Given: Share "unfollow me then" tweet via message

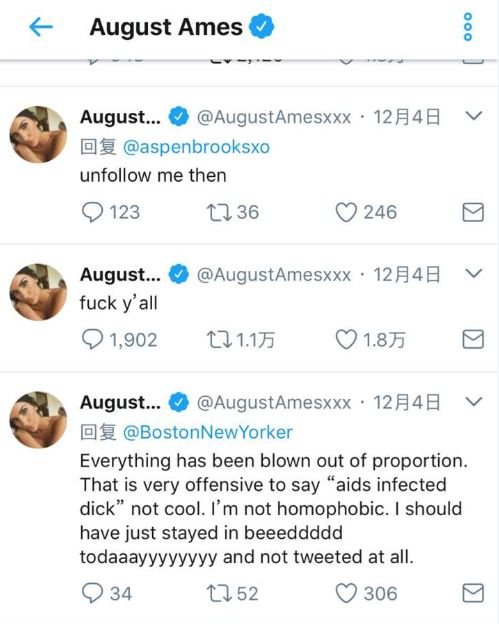Looking at the screenshot, I should pos(473,212).
